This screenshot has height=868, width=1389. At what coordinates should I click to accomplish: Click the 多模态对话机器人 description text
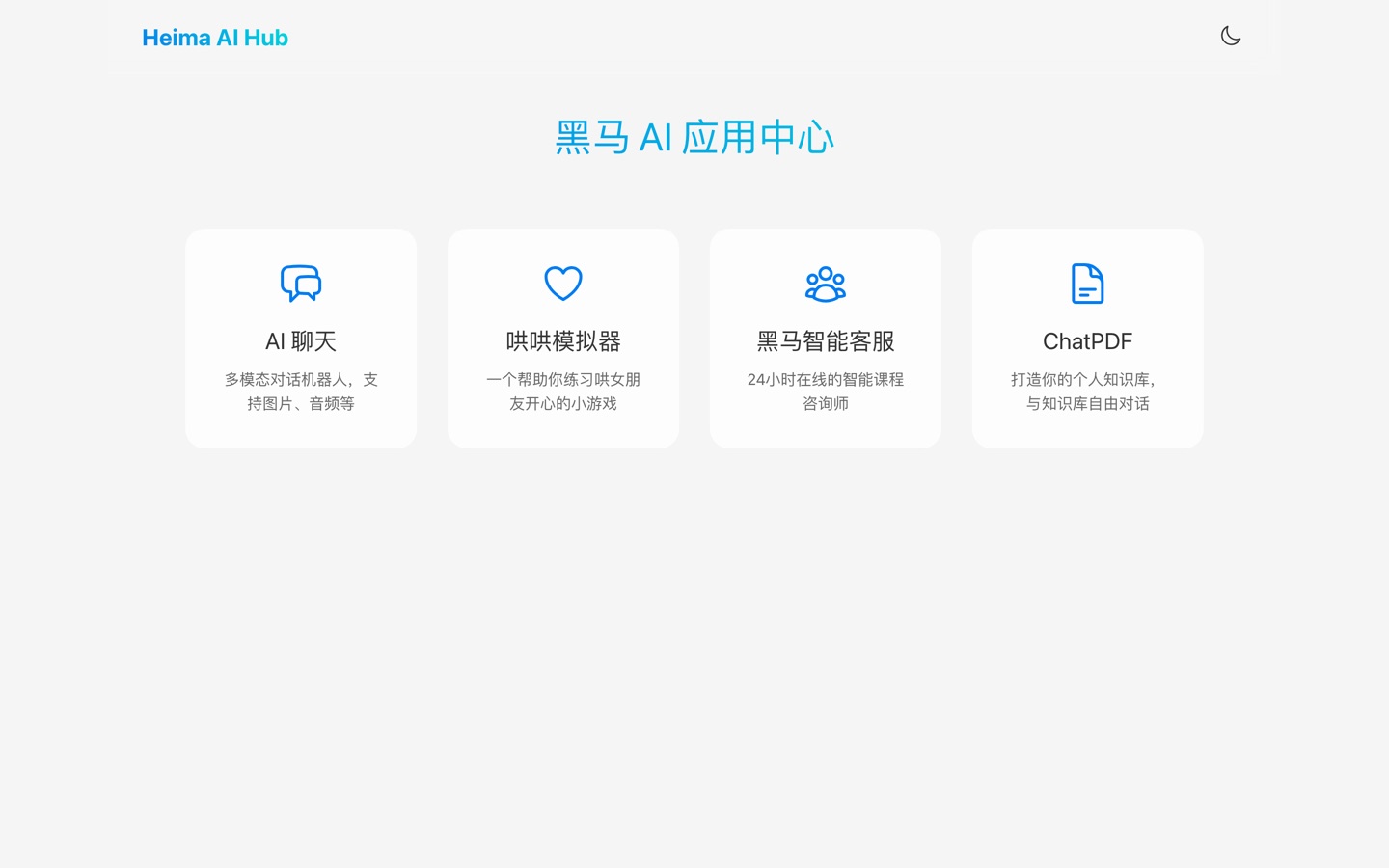pos(301,392)
